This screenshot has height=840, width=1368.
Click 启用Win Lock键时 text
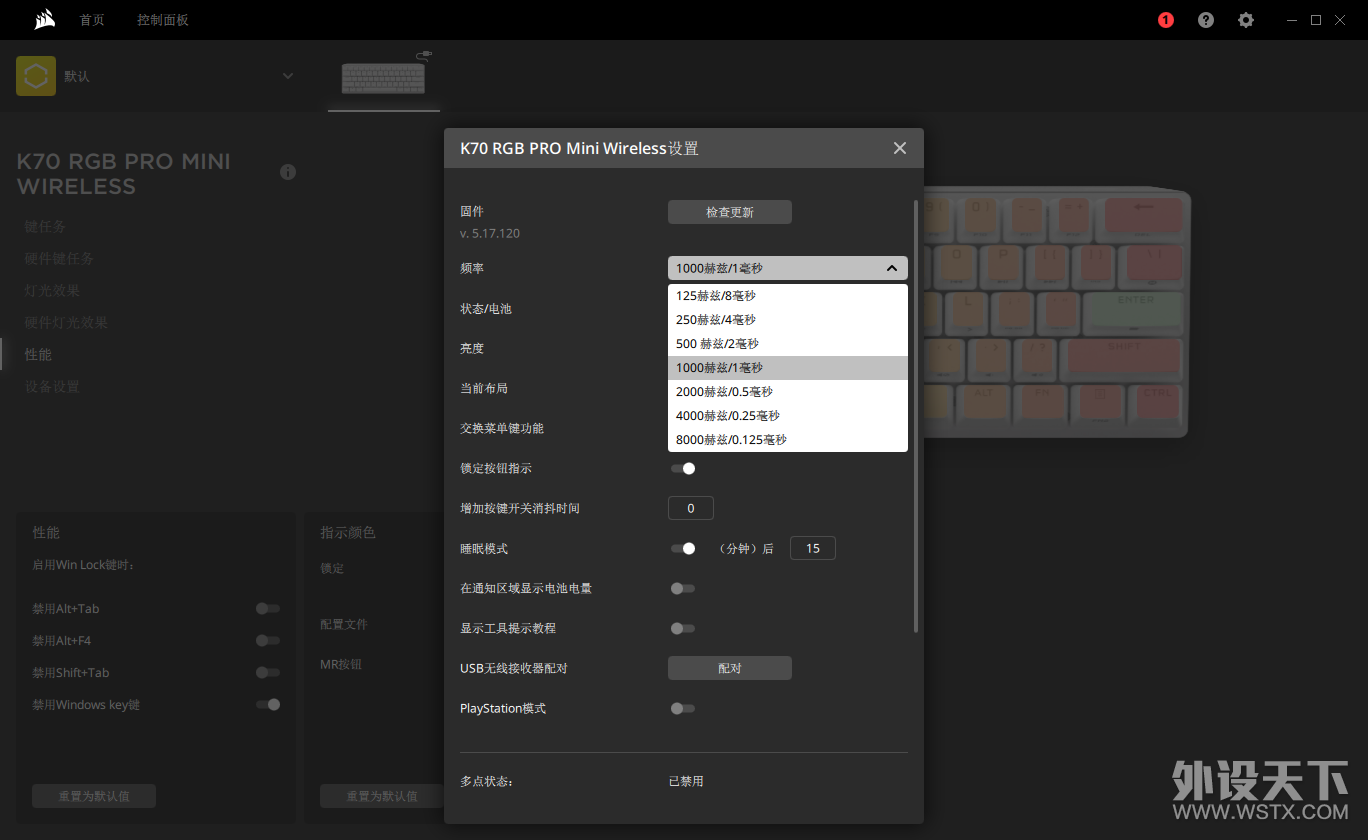pyautogui.click(x=84, y=565)
